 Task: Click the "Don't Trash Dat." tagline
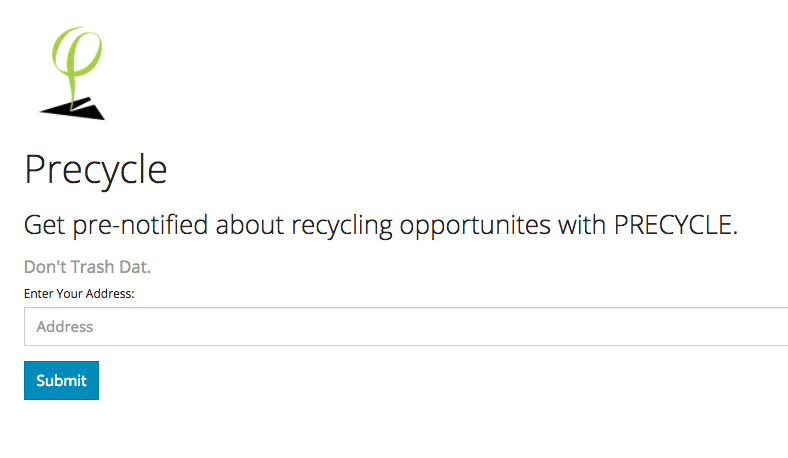click(87, 267)
